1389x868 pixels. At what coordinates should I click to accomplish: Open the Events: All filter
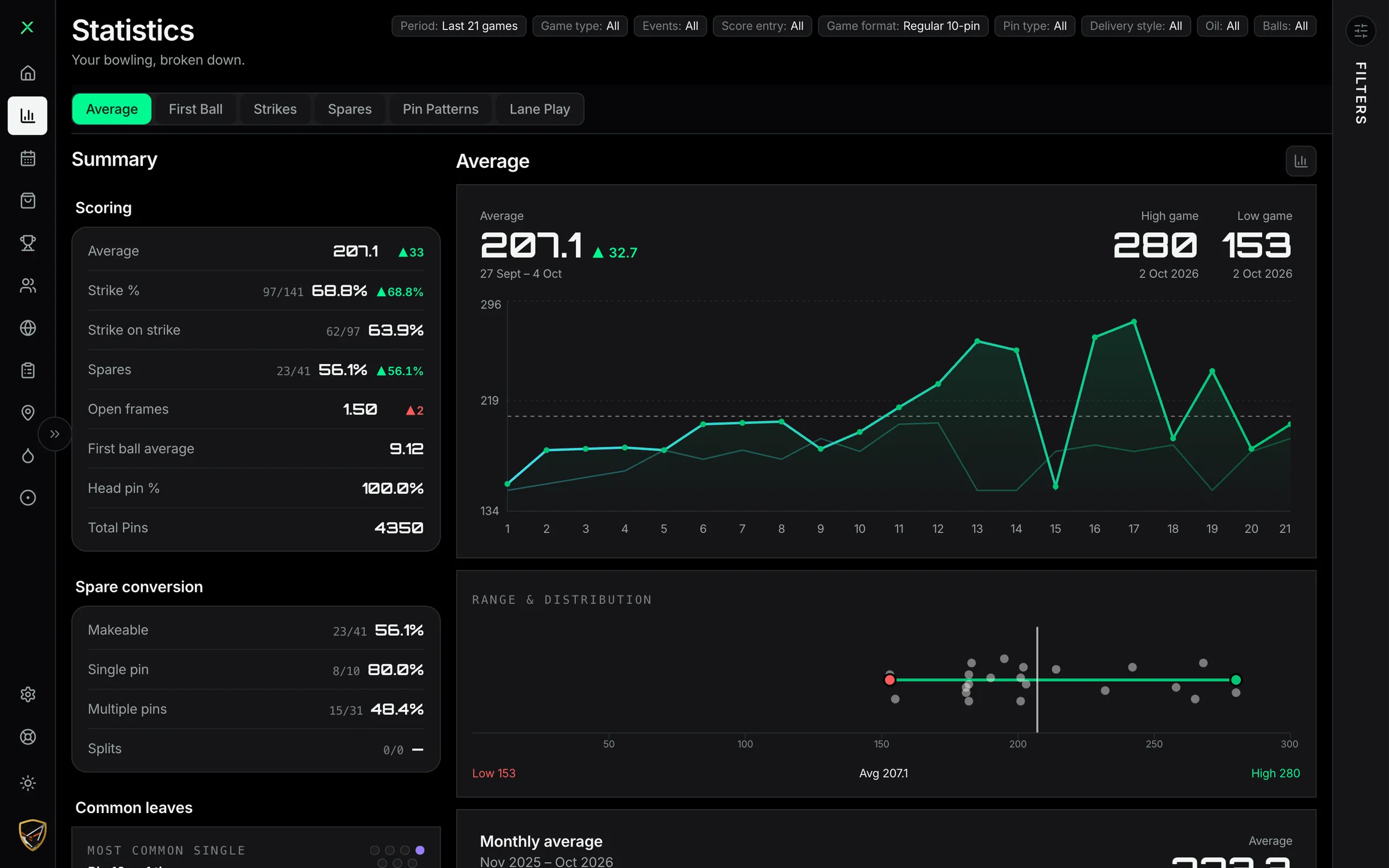point(670,26)
